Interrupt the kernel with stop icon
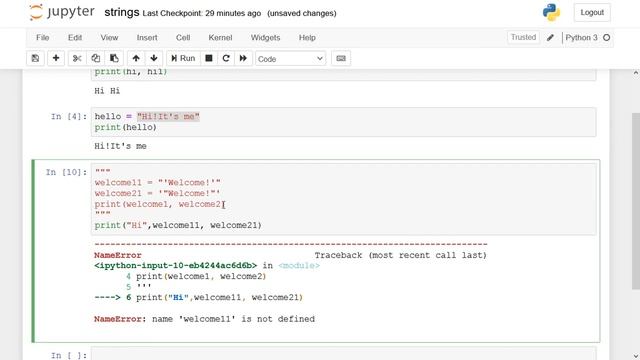The height and width of the screenshot is (360, 640). [x=209, y=58]
